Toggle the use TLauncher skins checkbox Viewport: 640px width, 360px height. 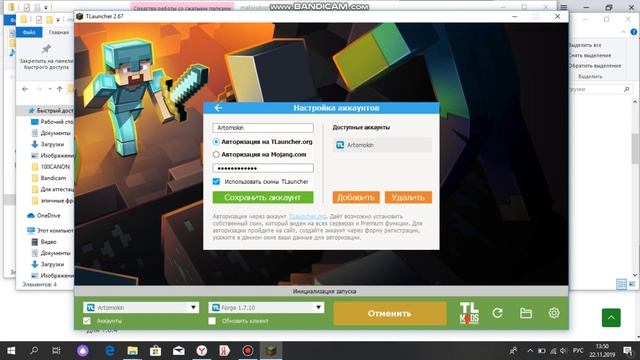pos(216,181)
